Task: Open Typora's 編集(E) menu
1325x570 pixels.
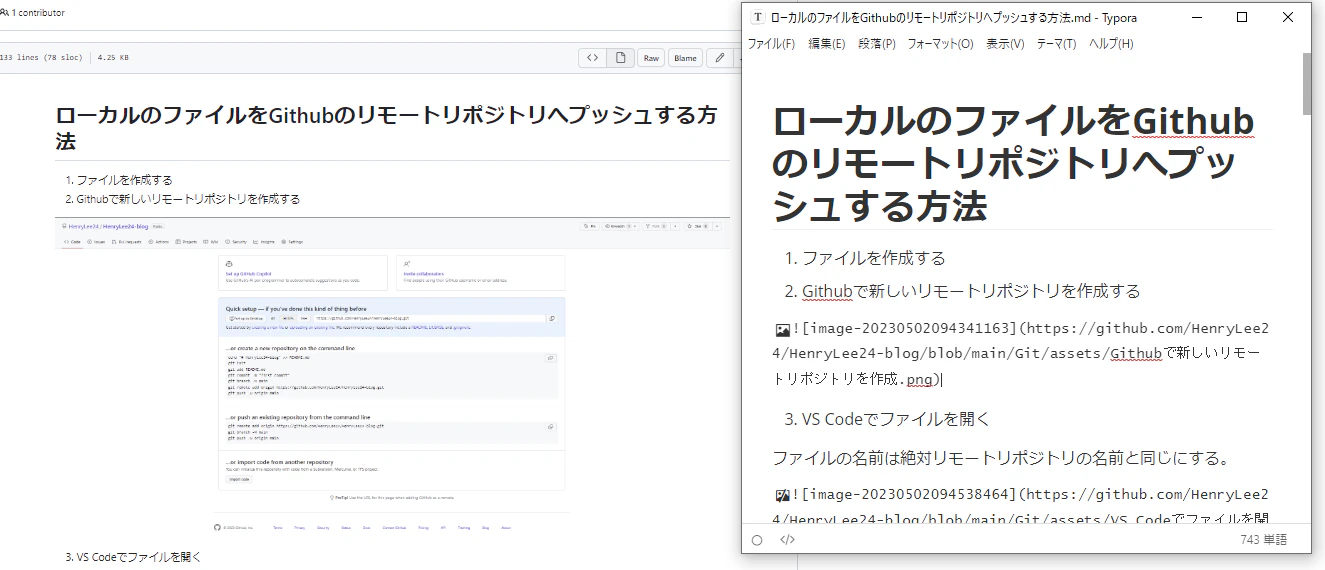Action: pyautogui.click(x=827, y=44)
